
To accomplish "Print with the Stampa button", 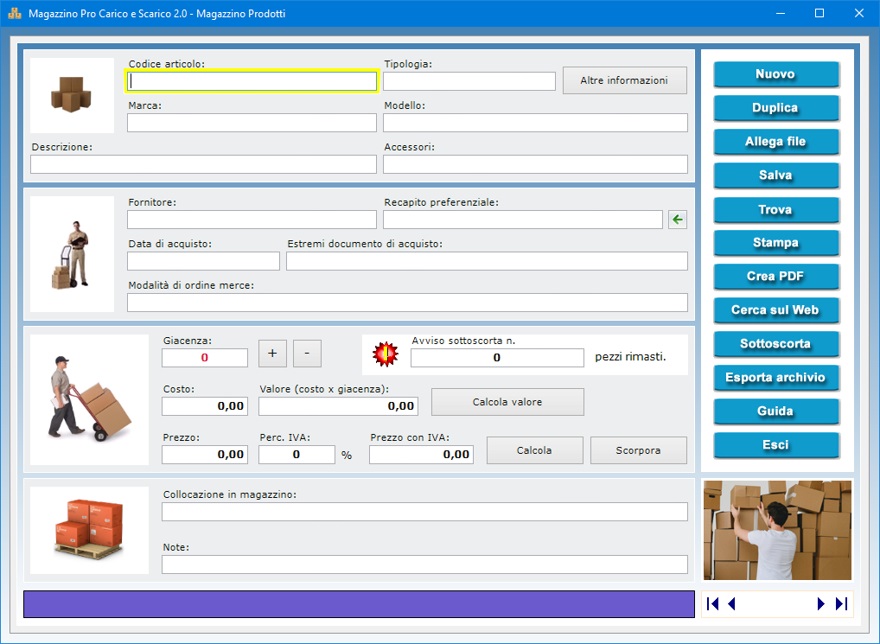I will (x=776, y=243).
